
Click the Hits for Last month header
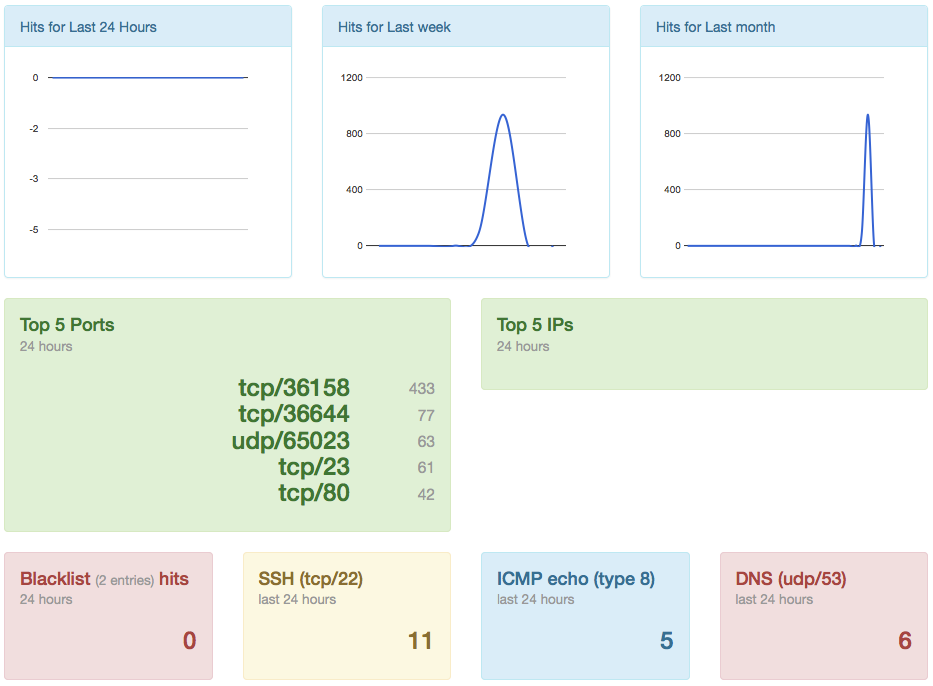point(715,27)
